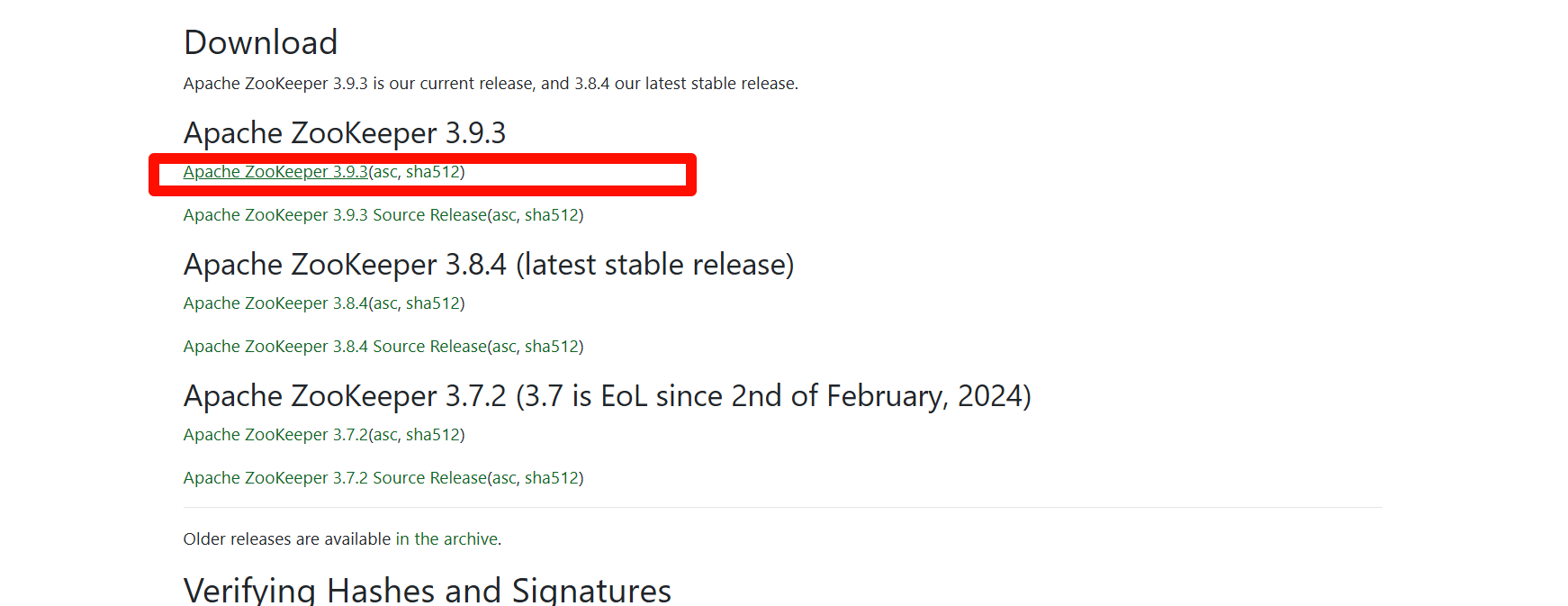Open the Apache ZooKeeper 3.9.3 download link
Screen dimensions: 1568x606
[275, 172]
